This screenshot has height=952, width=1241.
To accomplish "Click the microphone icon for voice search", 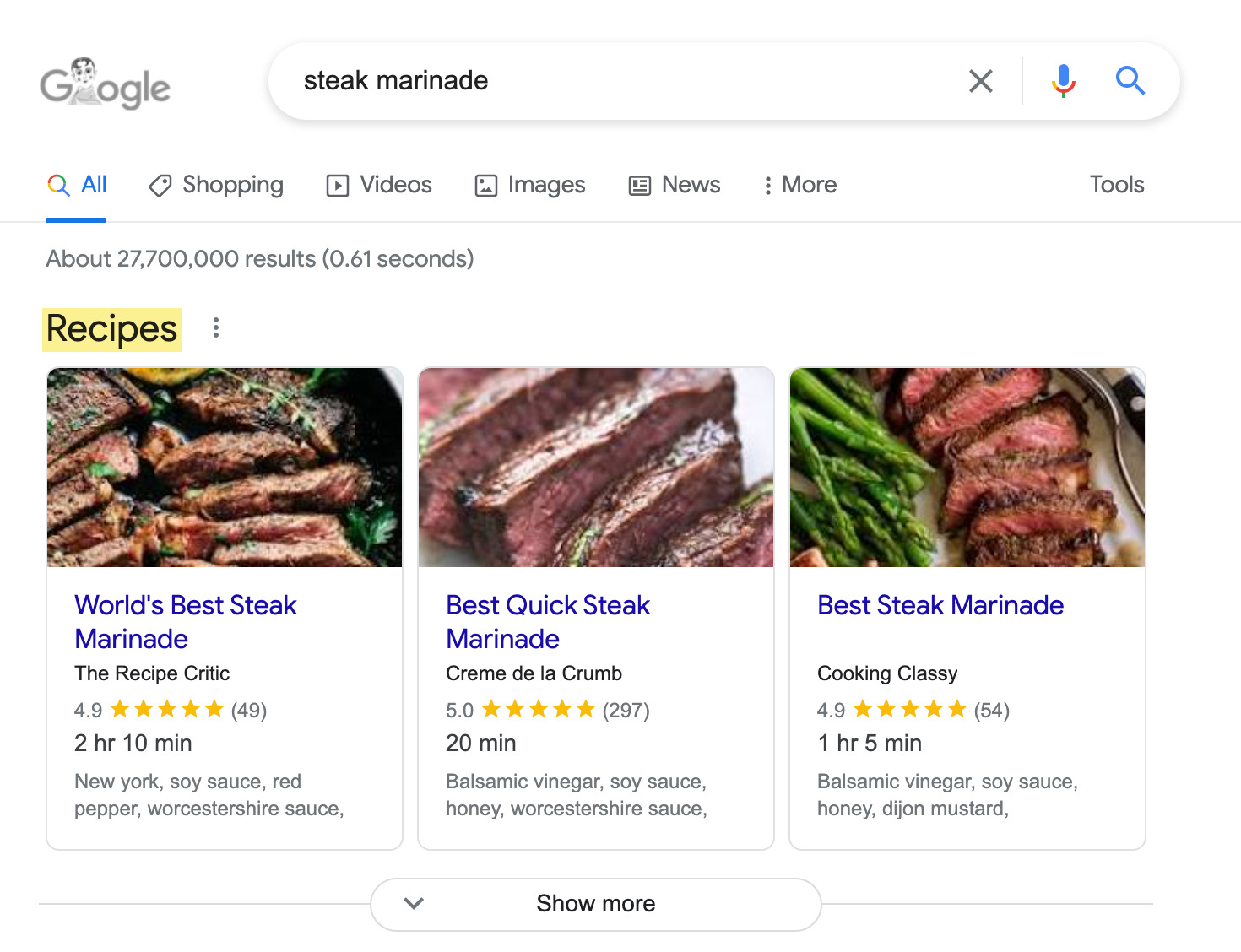I will [x=1063, y=81].
